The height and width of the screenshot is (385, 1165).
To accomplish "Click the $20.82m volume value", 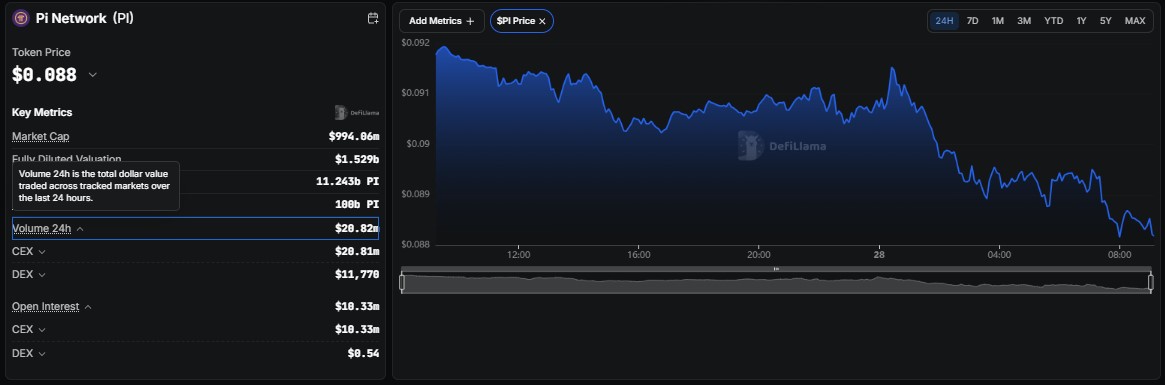I will 357,229.
